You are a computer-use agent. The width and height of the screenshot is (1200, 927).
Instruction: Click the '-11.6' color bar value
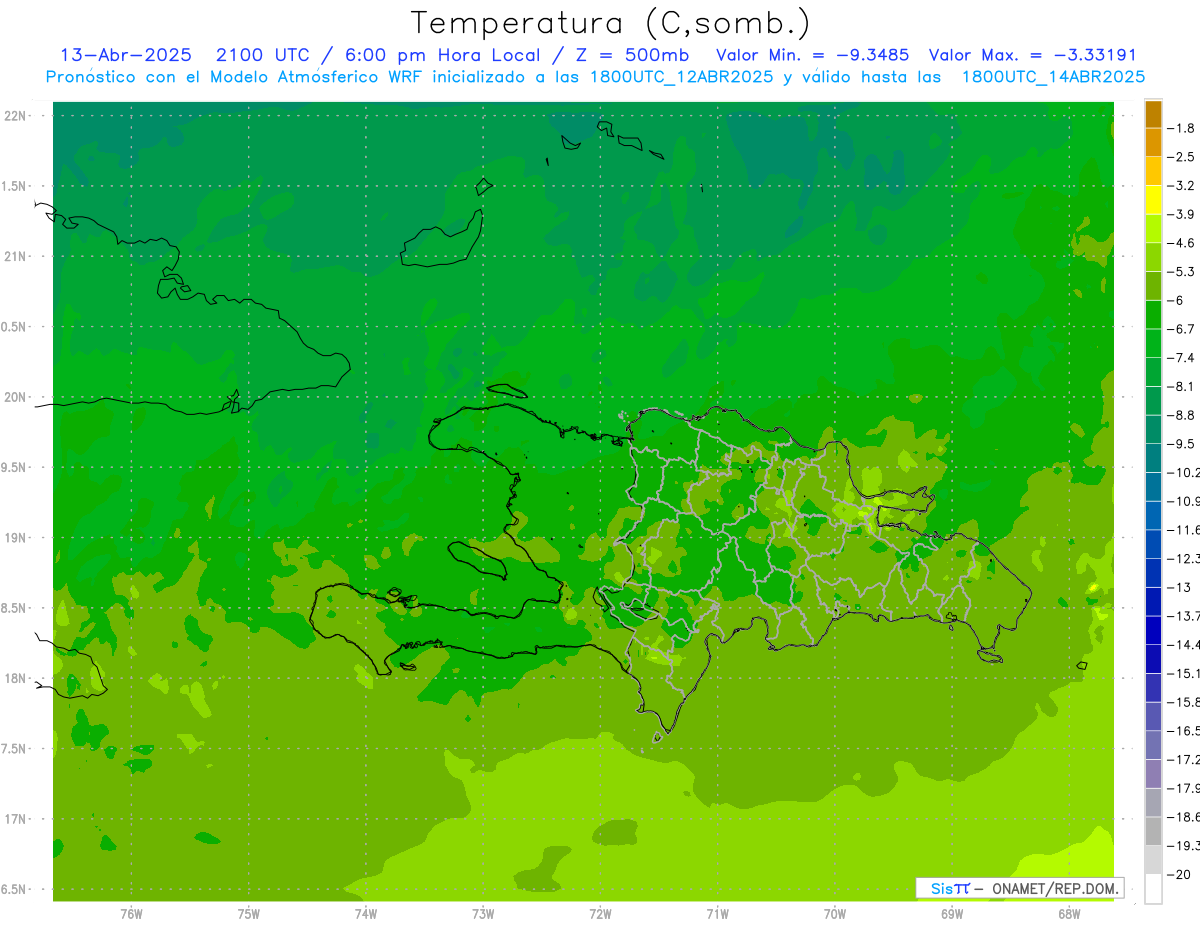[1184, 530]
